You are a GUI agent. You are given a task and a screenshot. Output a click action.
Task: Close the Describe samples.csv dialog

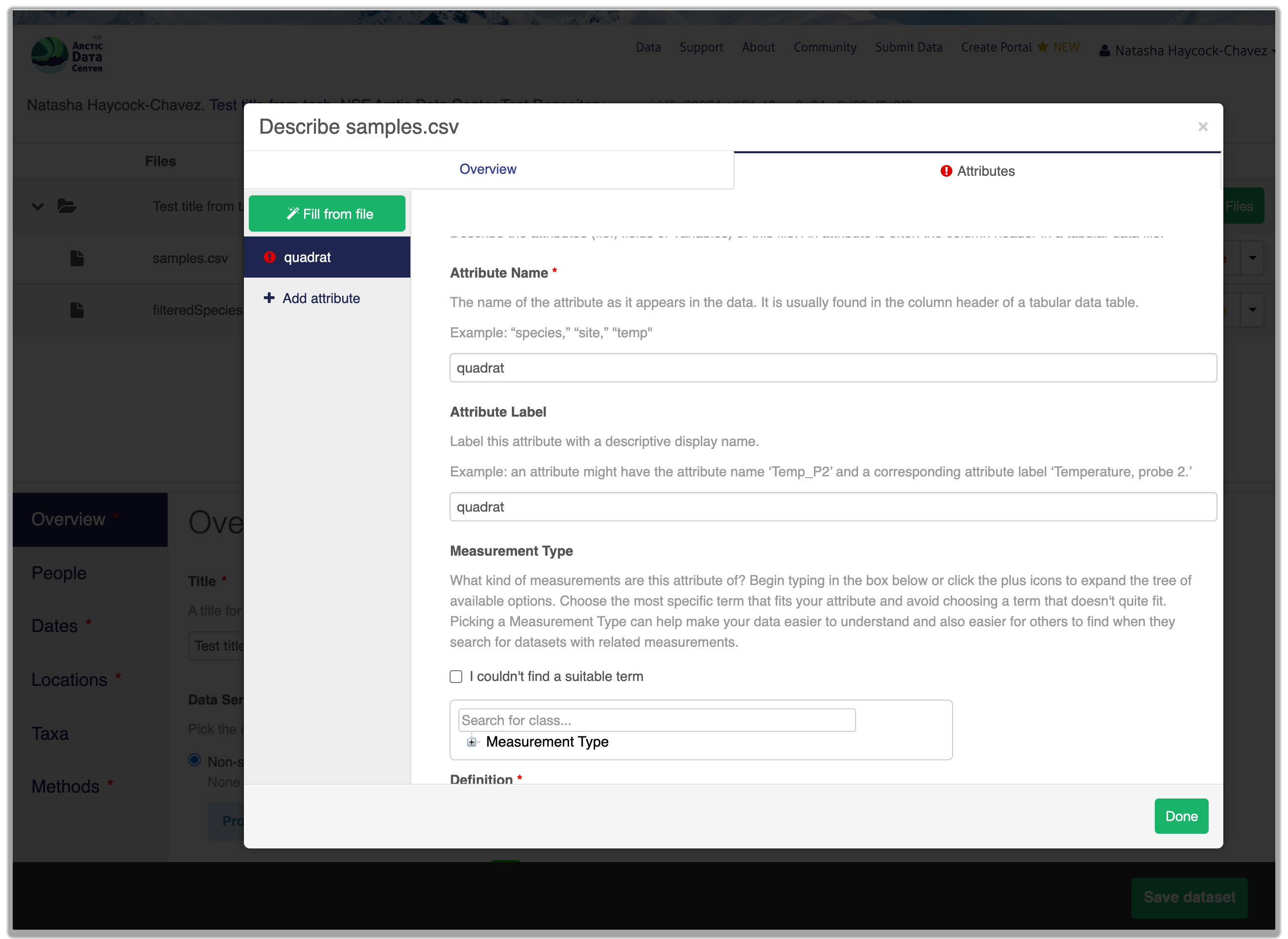tap(1202, 127)
